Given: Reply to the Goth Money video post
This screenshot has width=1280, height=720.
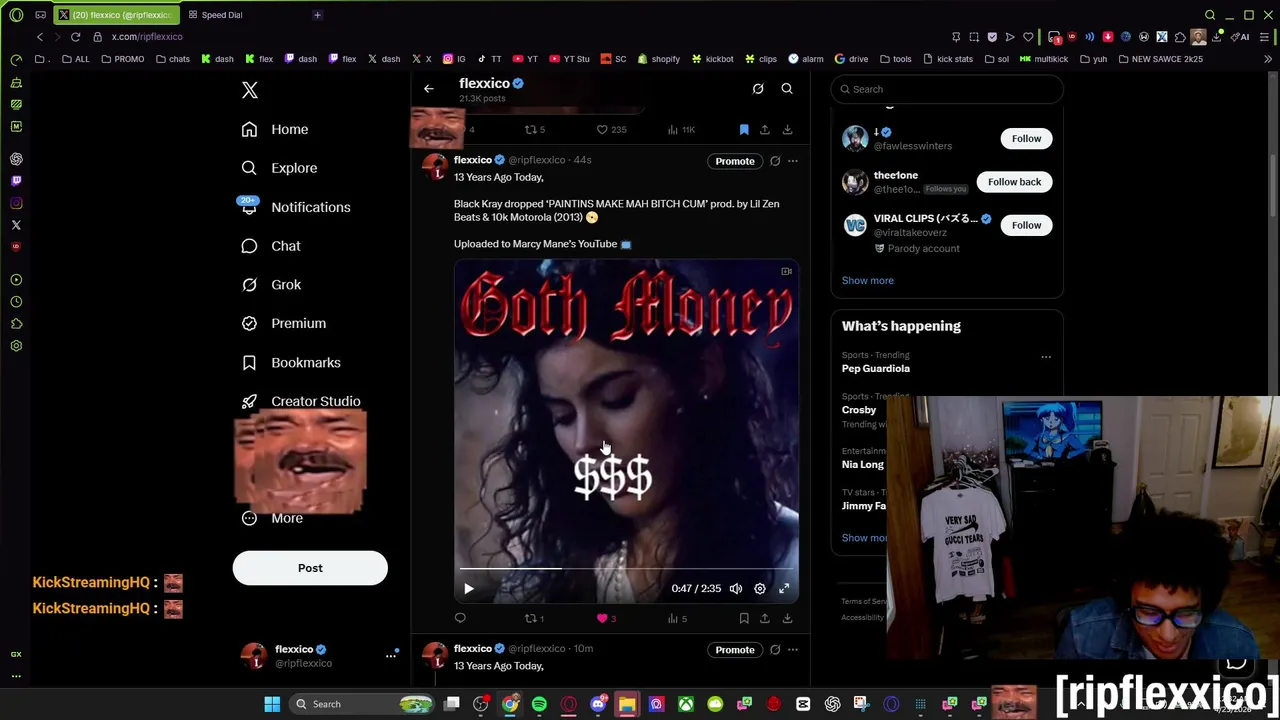Looking at the screenshot, I should 460,619.
